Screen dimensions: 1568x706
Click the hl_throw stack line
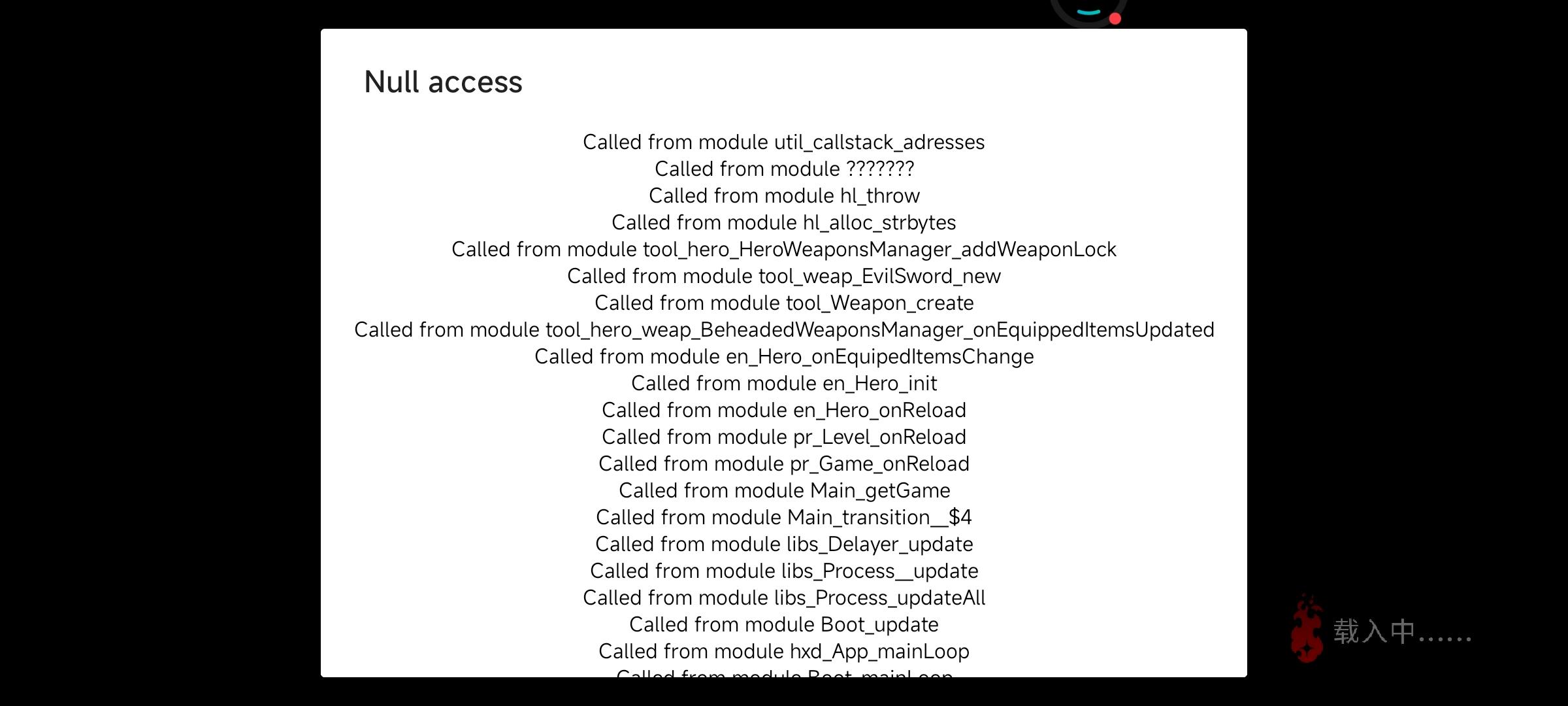point(784,196)
